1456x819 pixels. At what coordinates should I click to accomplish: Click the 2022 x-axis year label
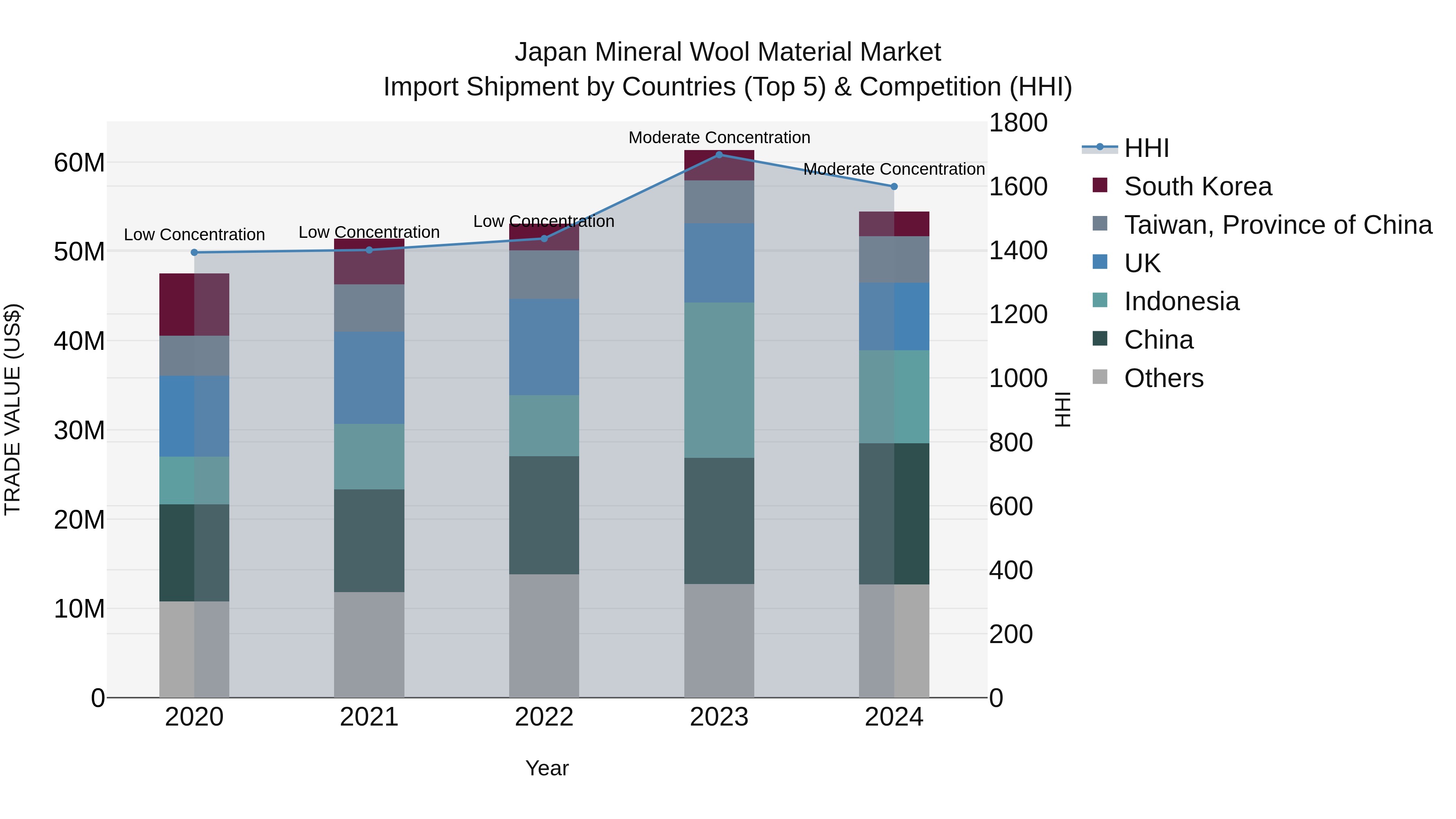pos(544,717)
